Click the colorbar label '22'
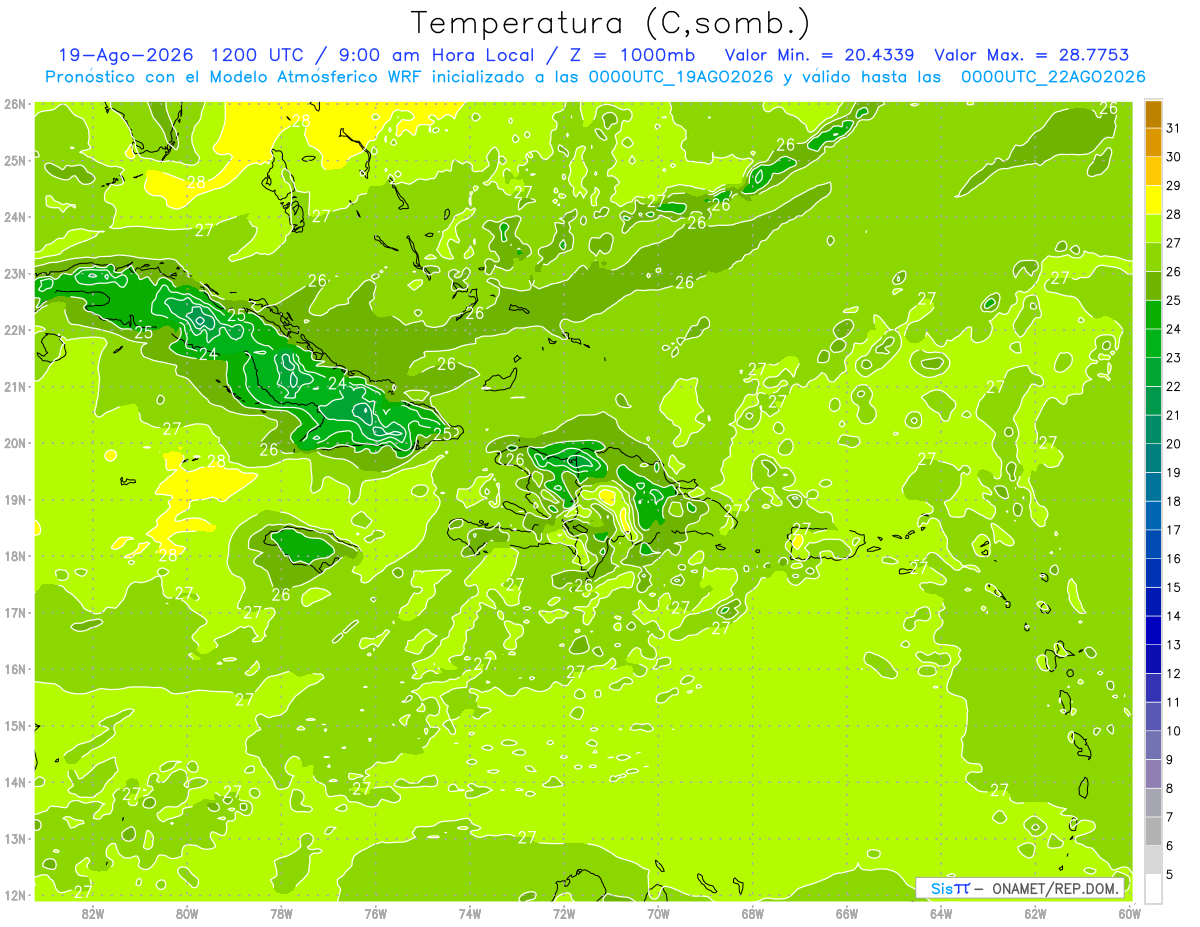The width and height of the screenshot is (1200, 927). point(1174,387)
